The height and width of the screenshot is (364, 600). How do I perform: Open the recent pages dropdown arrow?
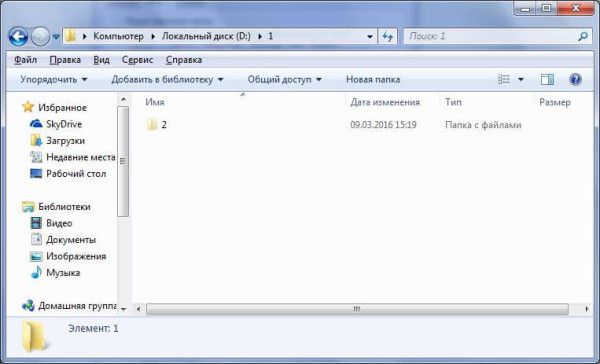56,37
